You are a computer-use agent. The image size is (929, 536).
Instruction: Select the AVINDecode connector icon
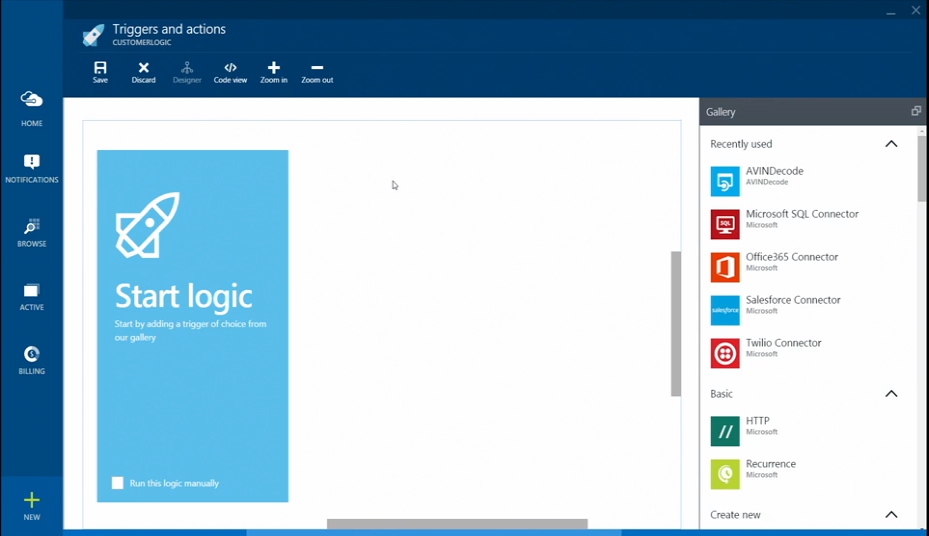725,181
